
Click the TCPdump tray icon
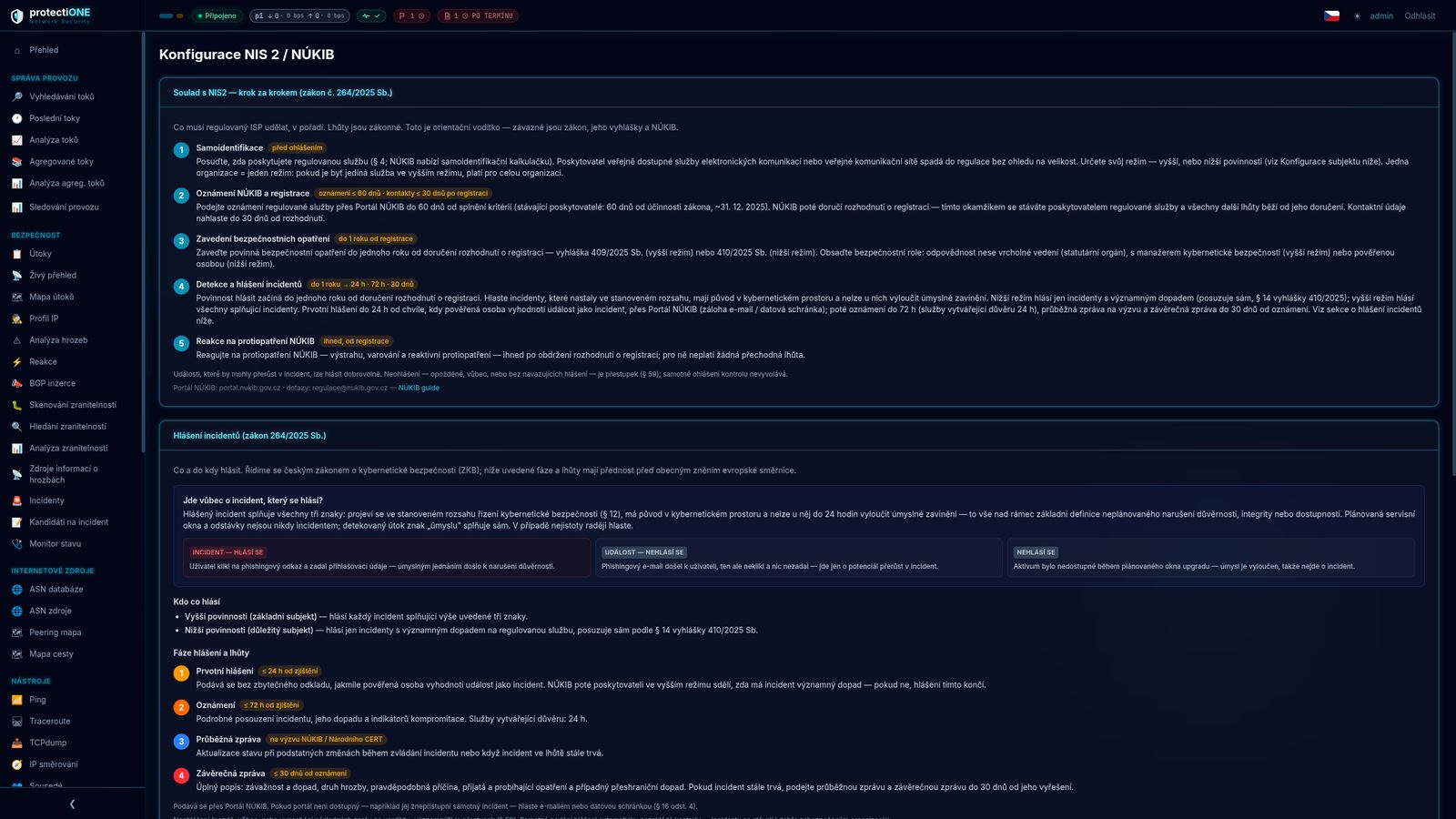(x=16, y=743)
